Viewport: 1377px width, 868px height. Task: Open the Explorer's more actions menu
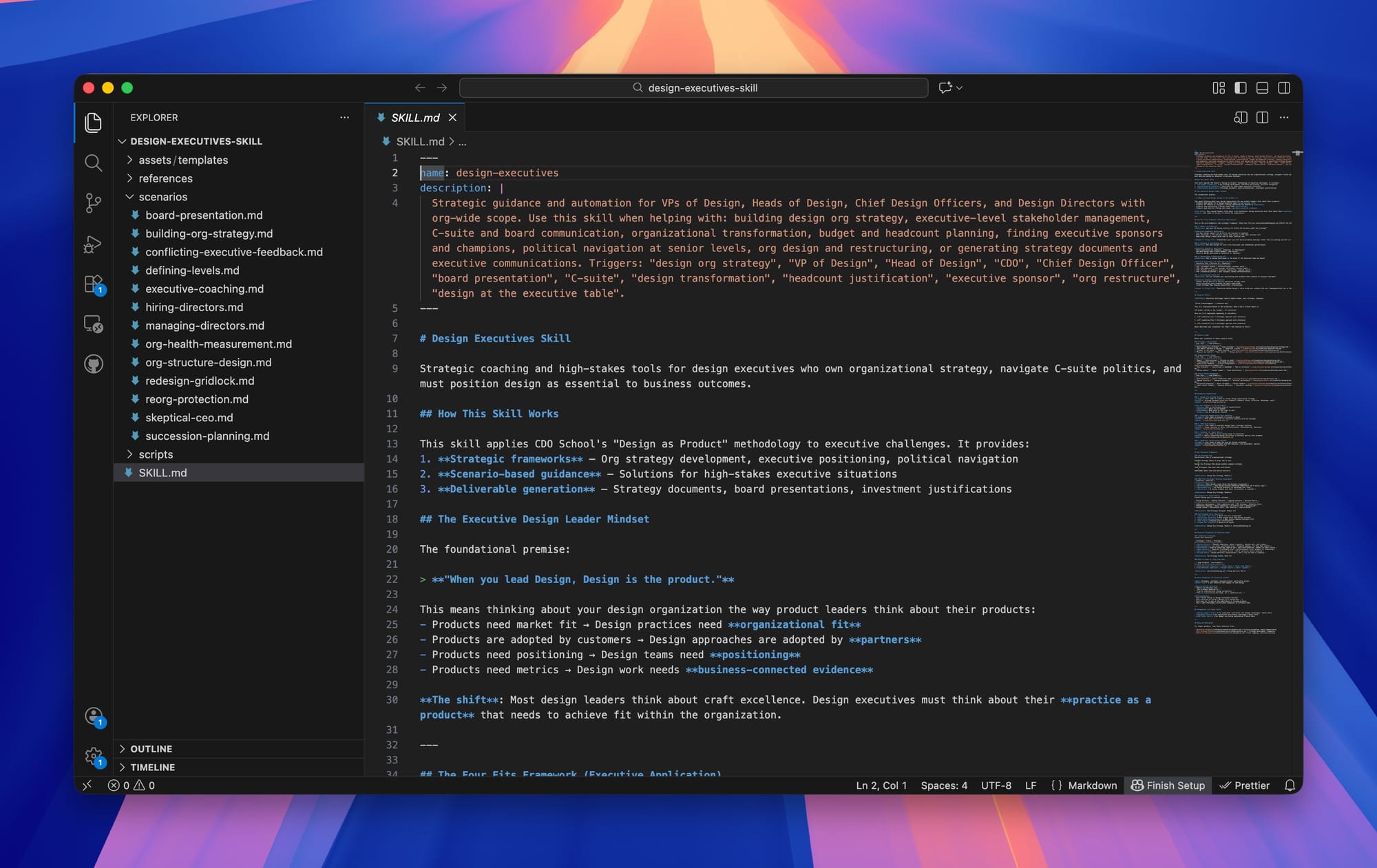344,117
